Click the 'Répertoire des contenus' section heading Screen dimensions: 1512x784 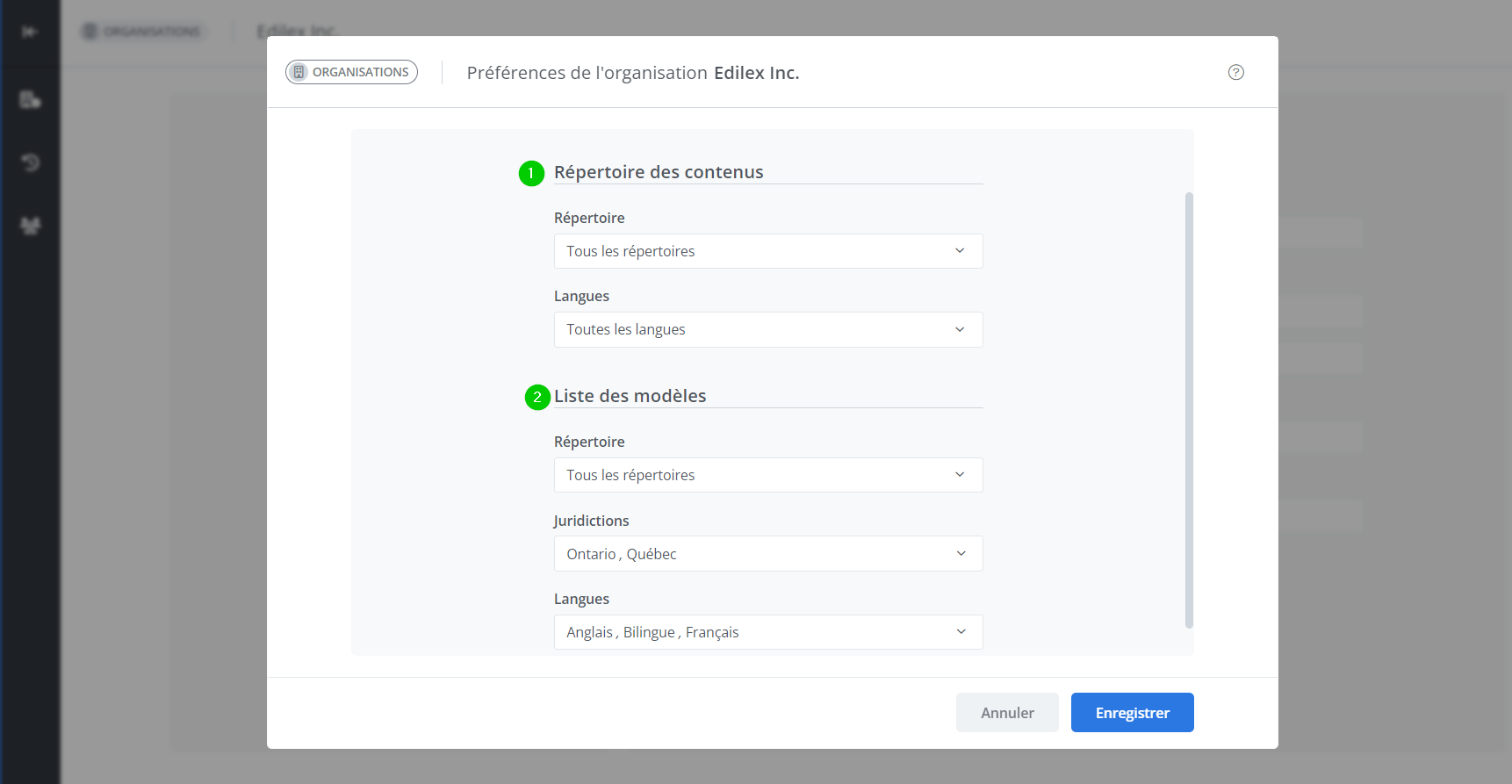(x=658, y=172)
